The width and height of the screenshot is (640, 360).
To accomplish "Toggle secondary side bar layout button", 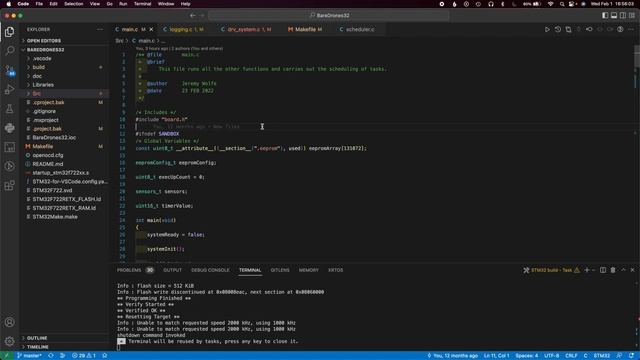I will pos(623,16).
